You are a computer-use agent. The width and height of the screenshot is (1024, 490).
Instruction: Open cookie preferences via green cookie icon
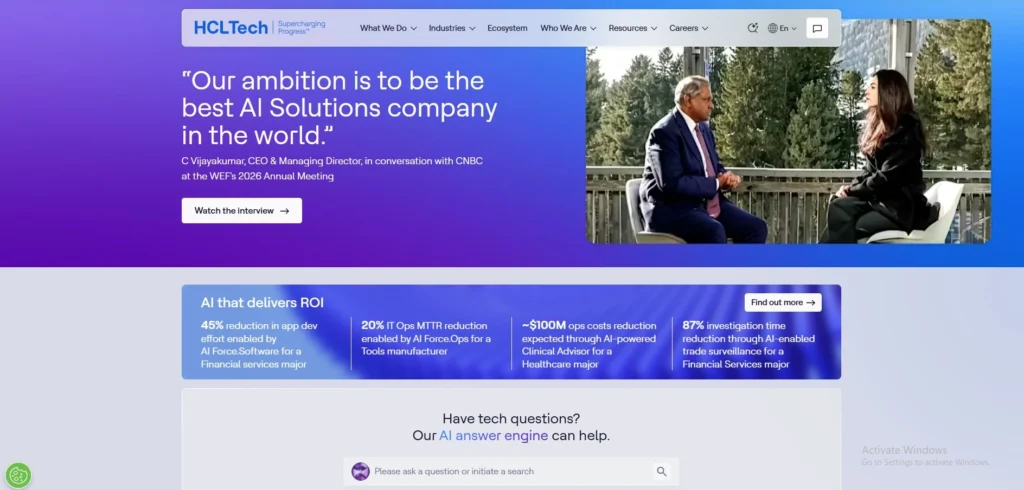18,475
